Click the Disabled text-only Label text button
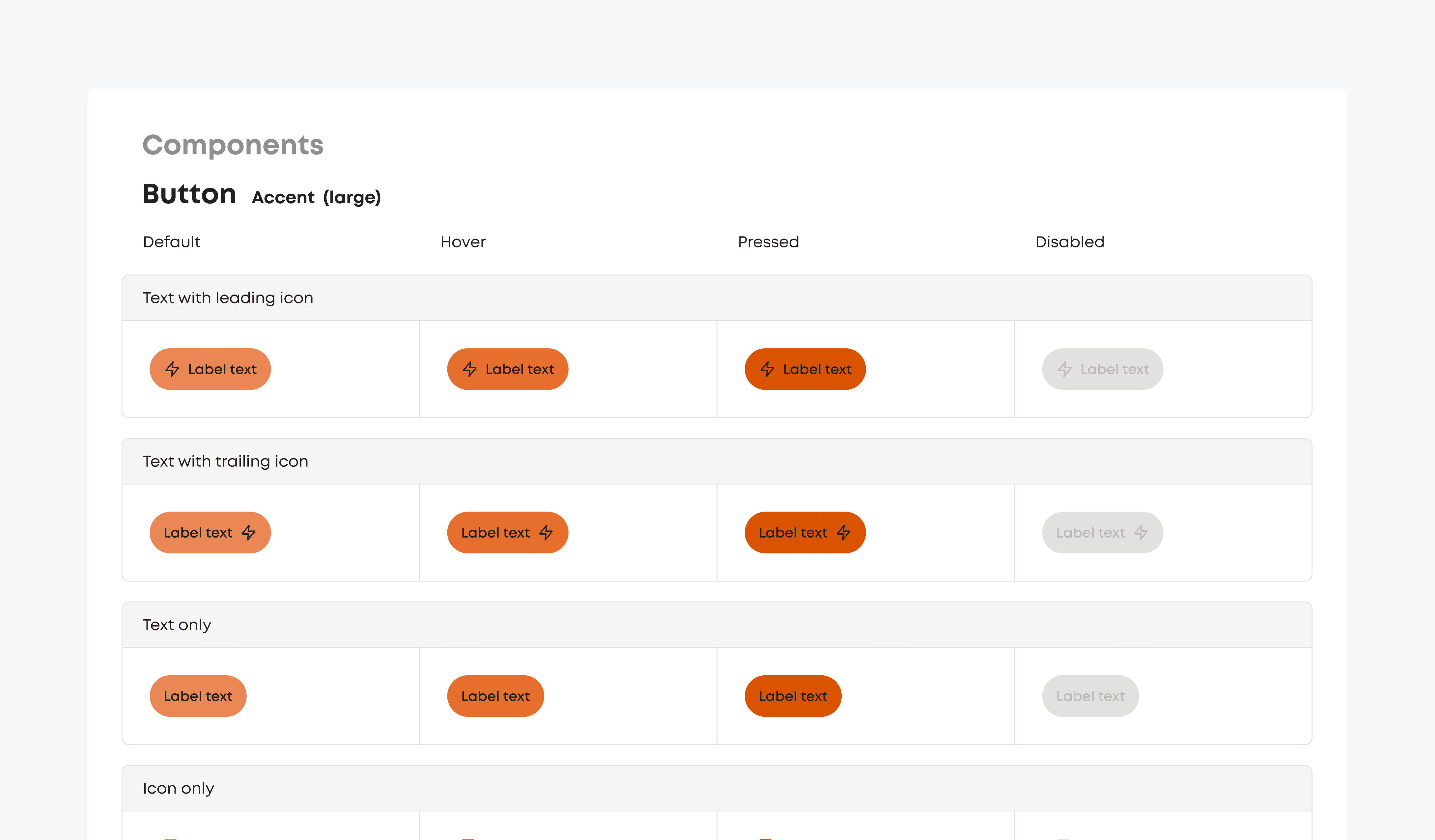Screen dimensions: 1435x840 pos(1090,696)
